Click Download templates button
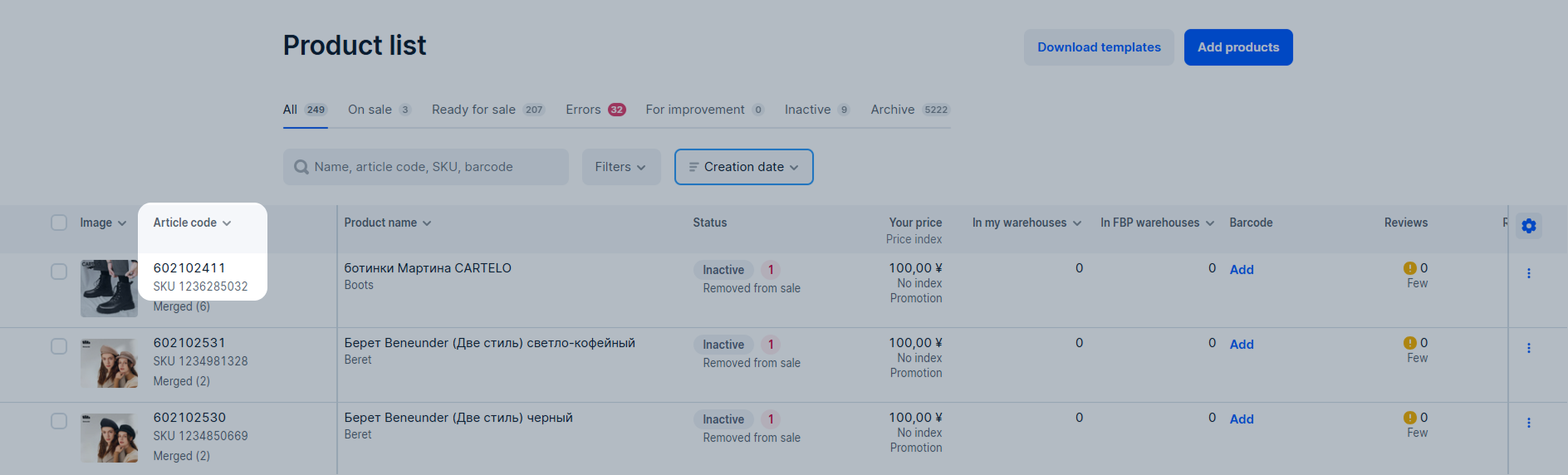 (1099, 47)
